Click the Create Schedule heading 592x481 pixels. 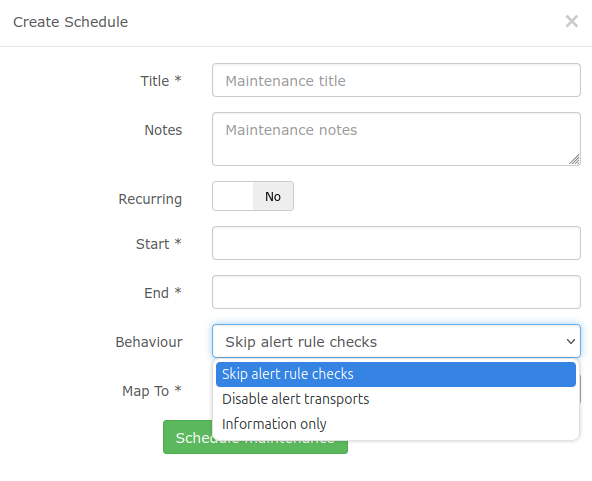[71, 22]
